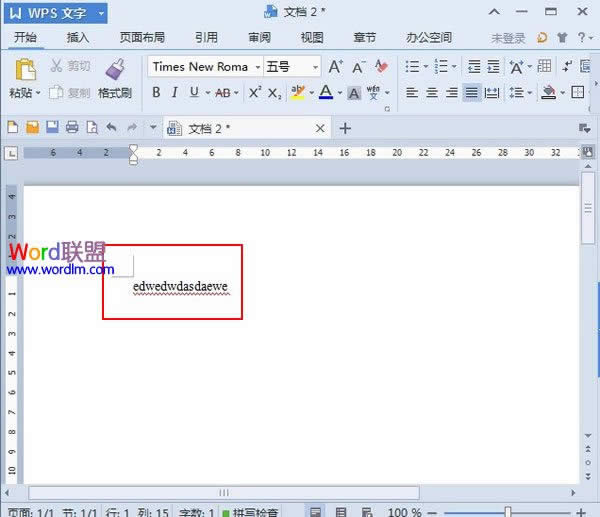
Task: Open the 页面布局 ribbon tab
Action: (140, 38)
